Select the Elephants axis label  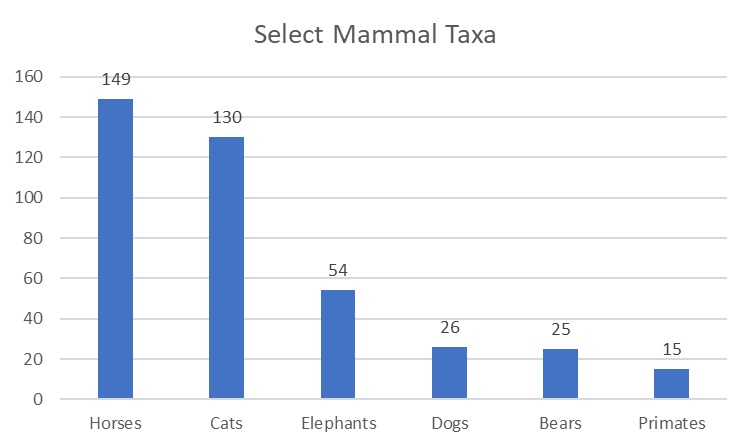click(x=338, y=423)
